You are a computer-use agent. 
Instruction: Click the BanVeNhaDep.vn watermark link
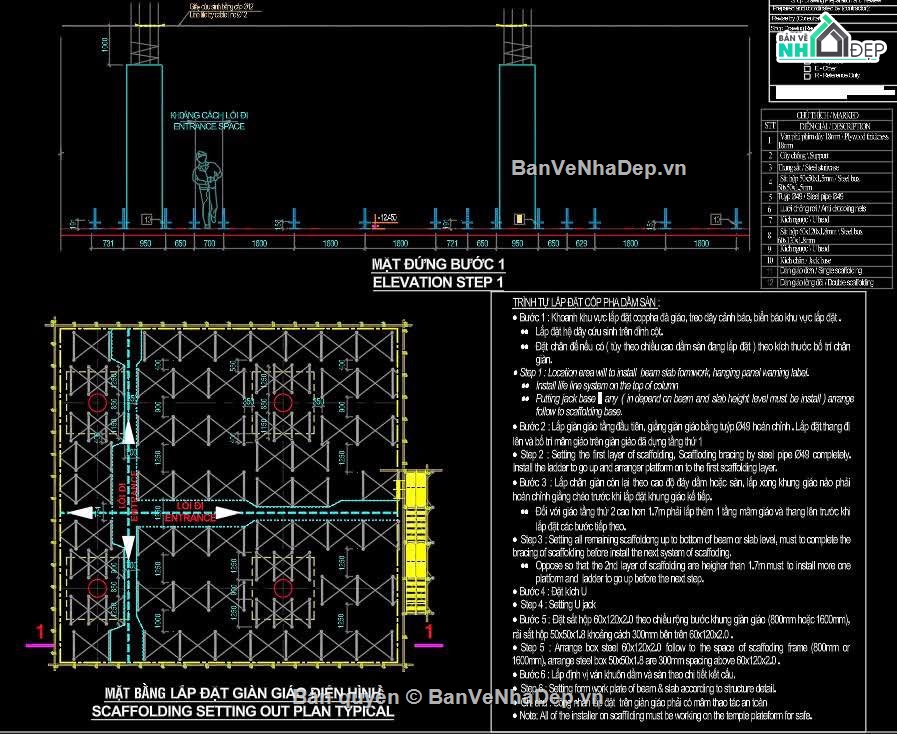tap(598, 168)
